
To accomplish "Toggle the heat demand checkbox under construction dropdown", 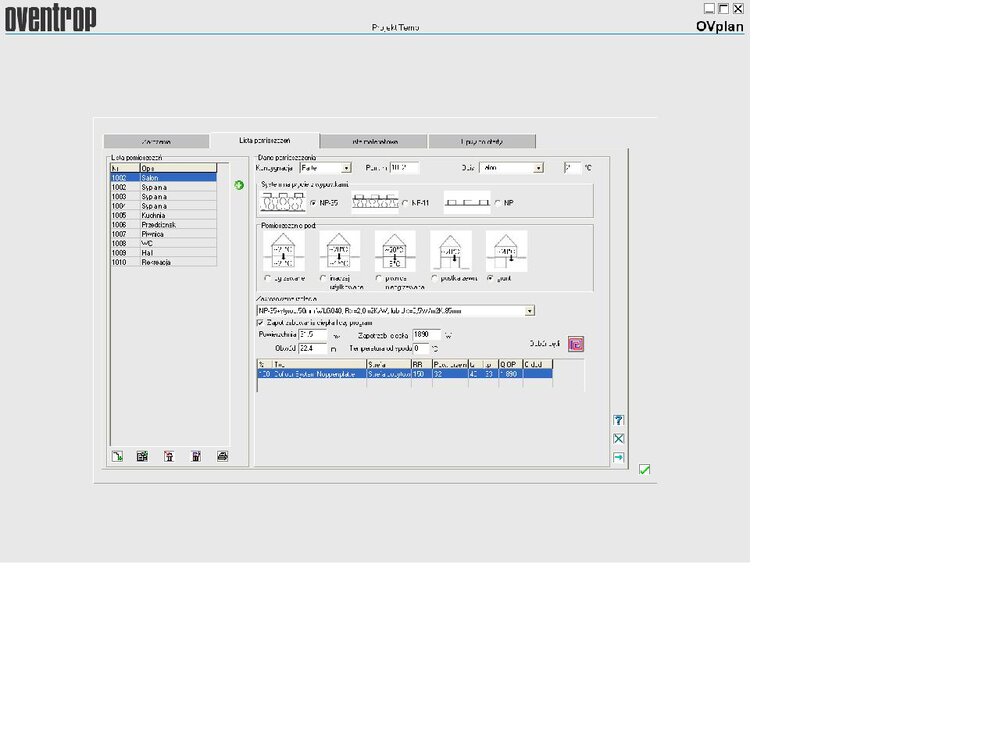I will click(x=261, y=323).
